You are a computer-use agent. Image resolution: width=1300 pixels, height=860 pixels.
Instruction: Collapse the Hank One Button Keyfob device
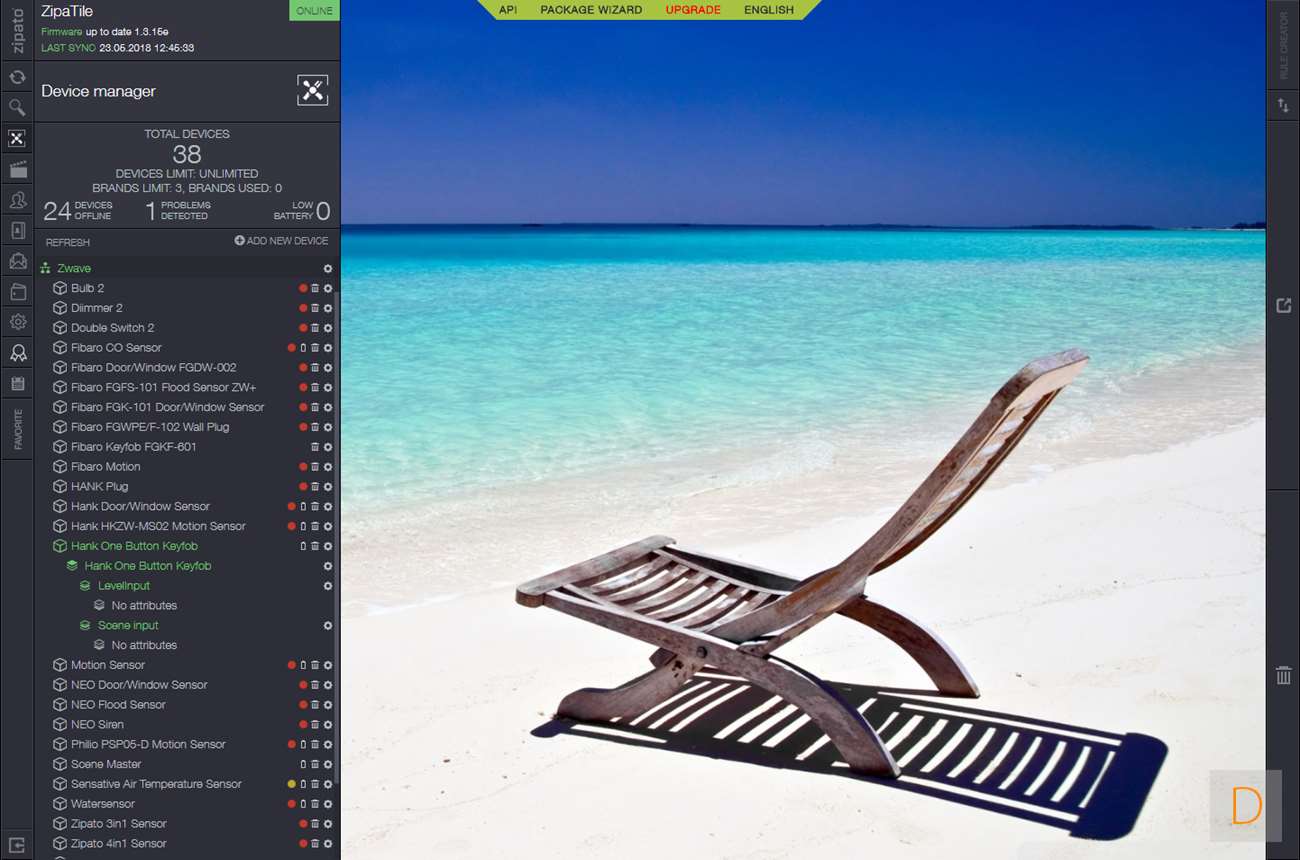tap(60, 546)
